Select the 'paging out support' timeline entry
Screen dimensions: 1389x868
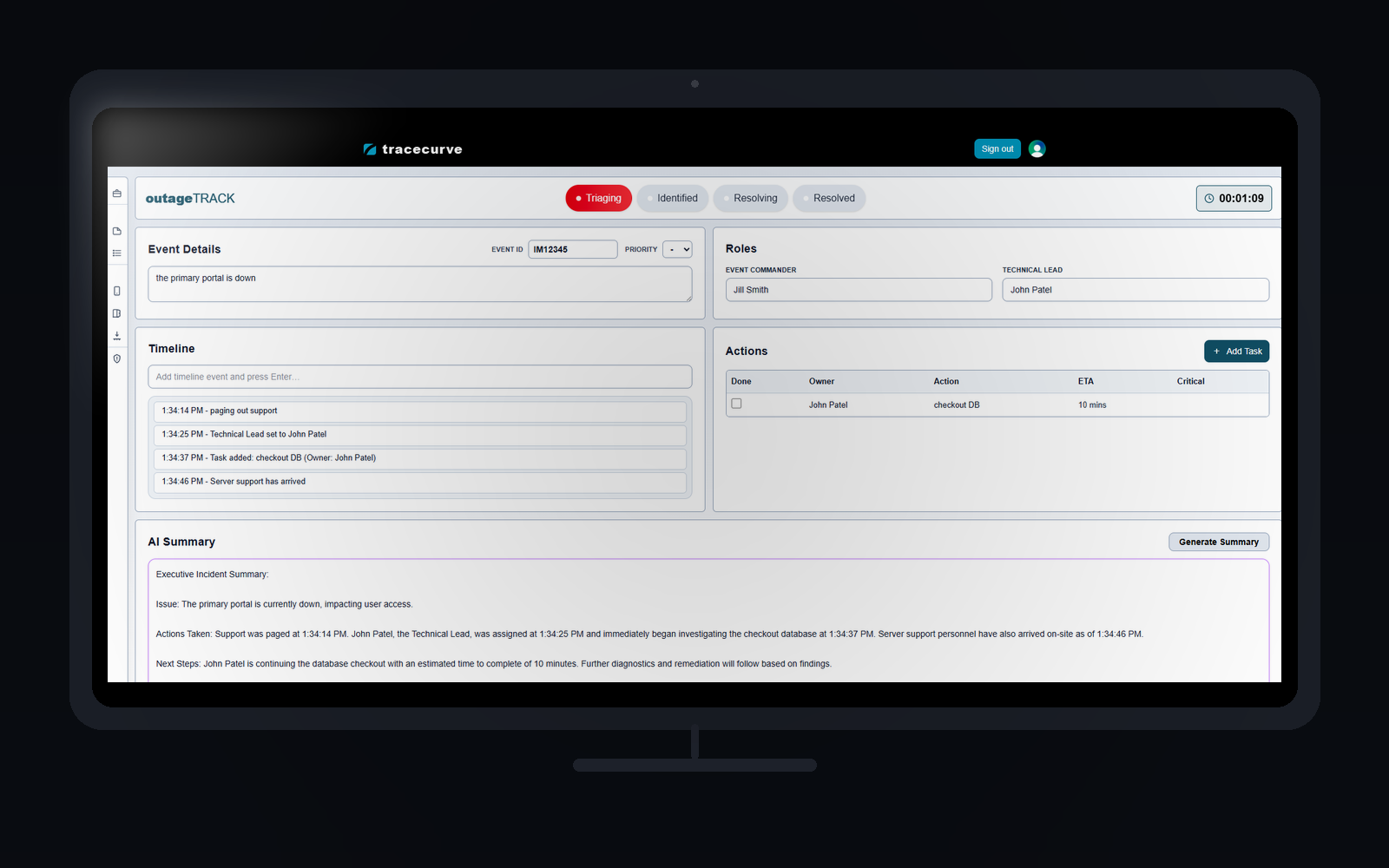(x=420, y=411)
